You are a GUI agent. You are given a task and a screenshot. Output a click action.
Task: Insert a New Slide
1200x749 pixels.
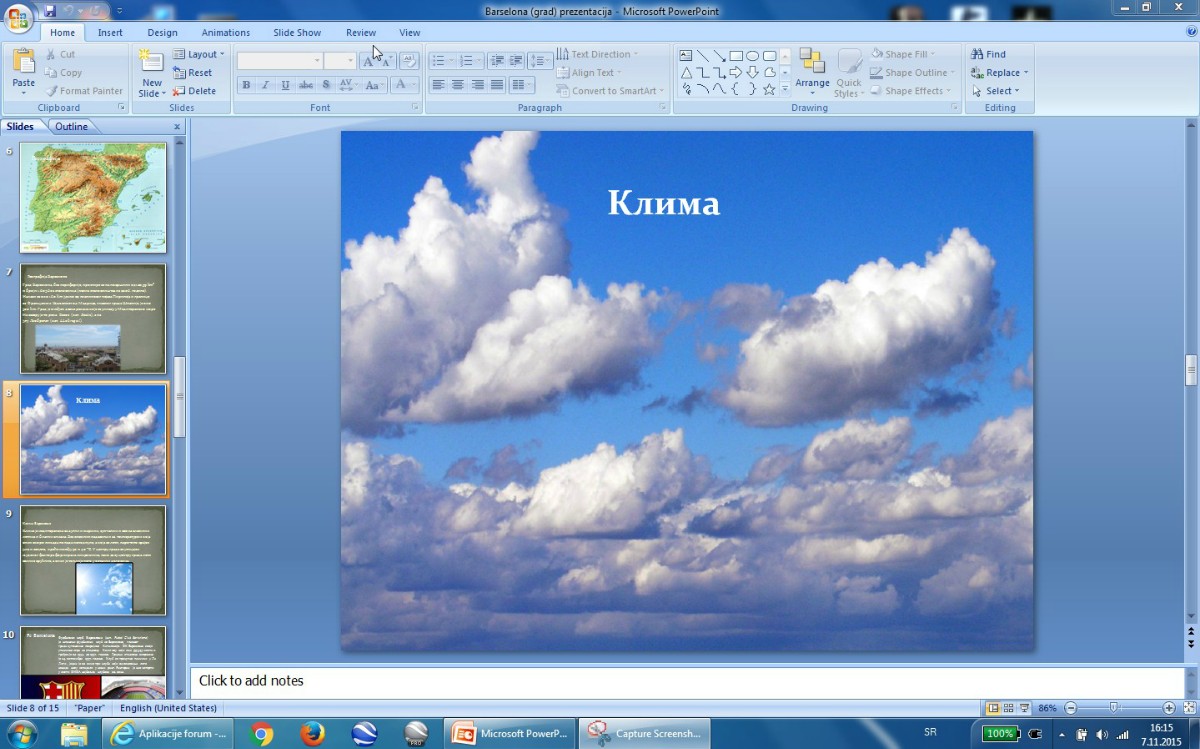tap(152, 73)
